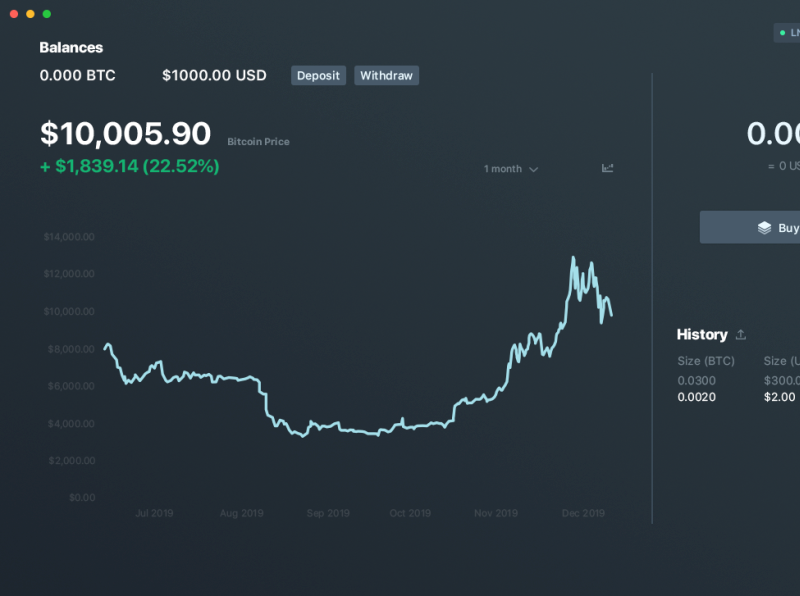Click the green +$1,839.14 gain indicator
The image size is (800, 596).
[129, 167]
